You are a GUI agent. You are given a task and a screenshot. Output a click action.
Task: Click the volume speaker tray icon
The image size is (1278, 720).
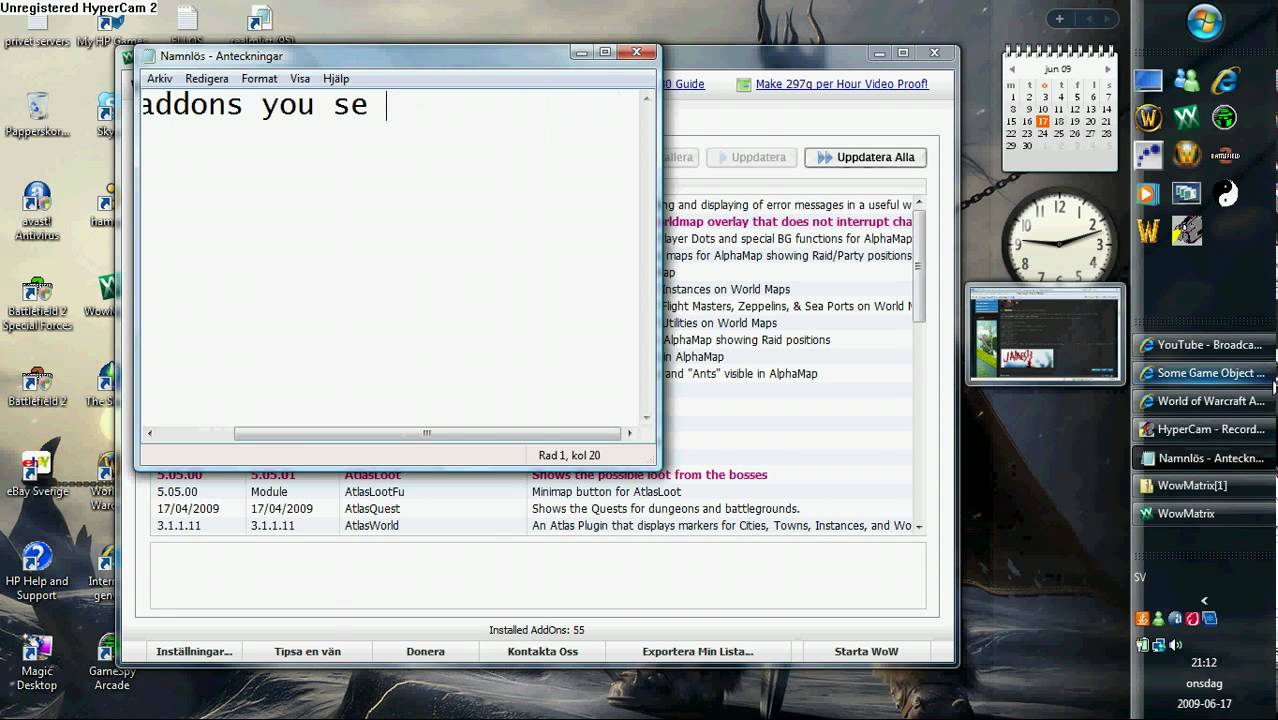click(x=1176, y=645)
